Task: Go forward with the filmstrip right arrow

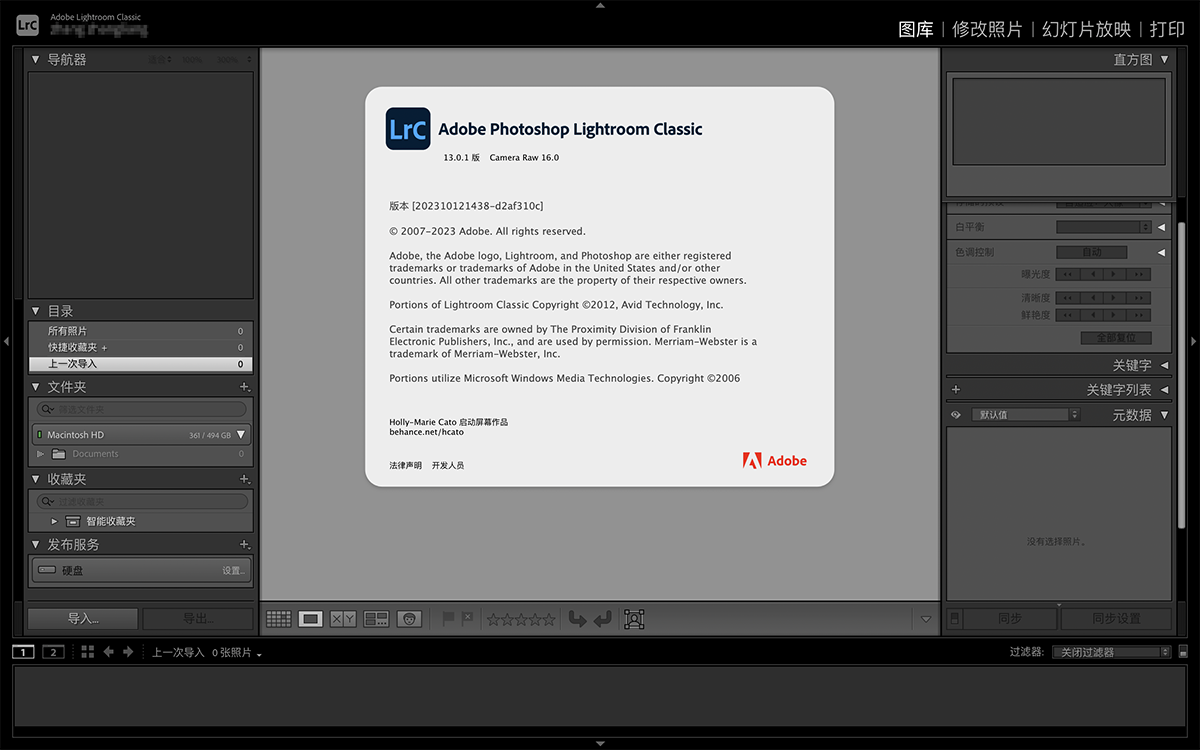Action: tap(128, 652)
